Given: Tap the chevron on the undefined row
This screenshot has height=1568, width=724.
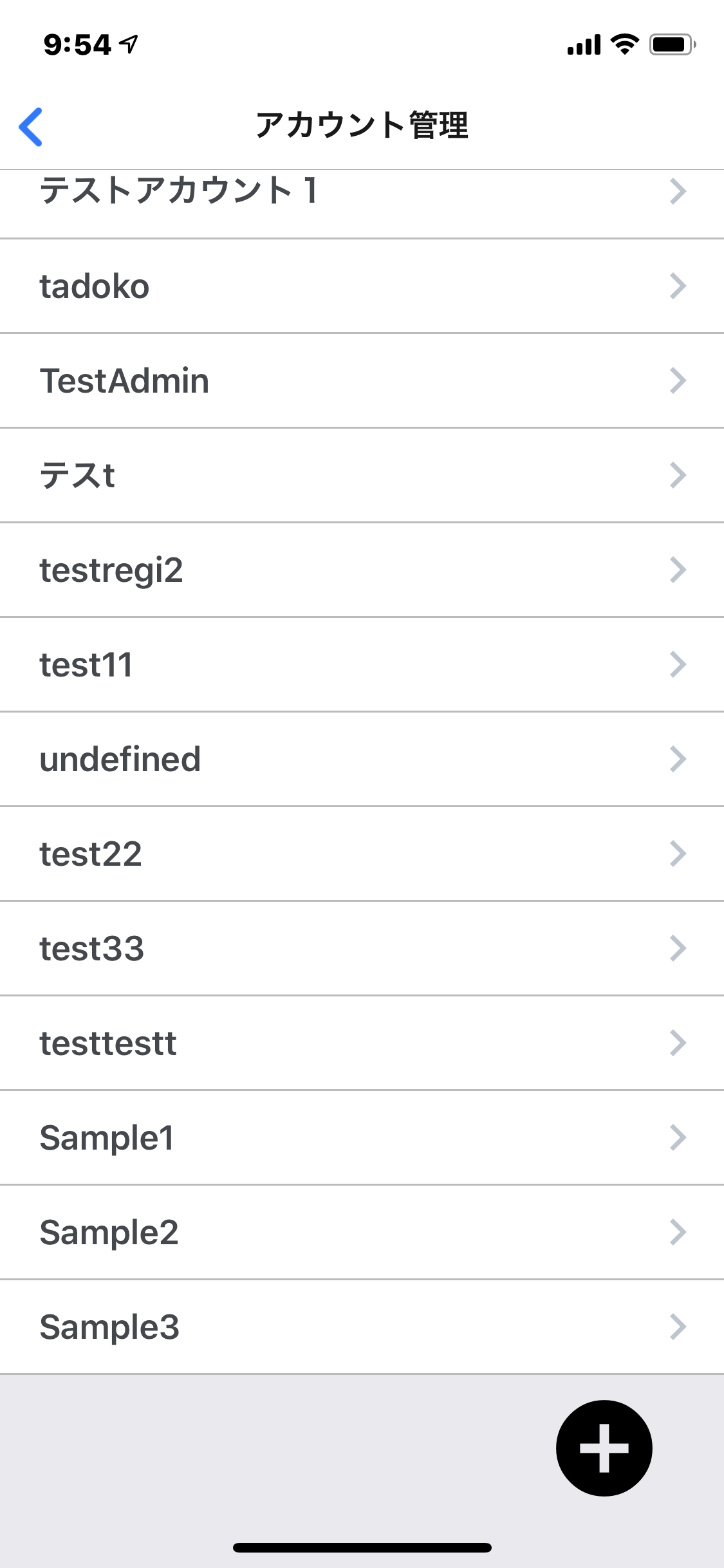Looking at the screenshot, I should pos(678,759).
